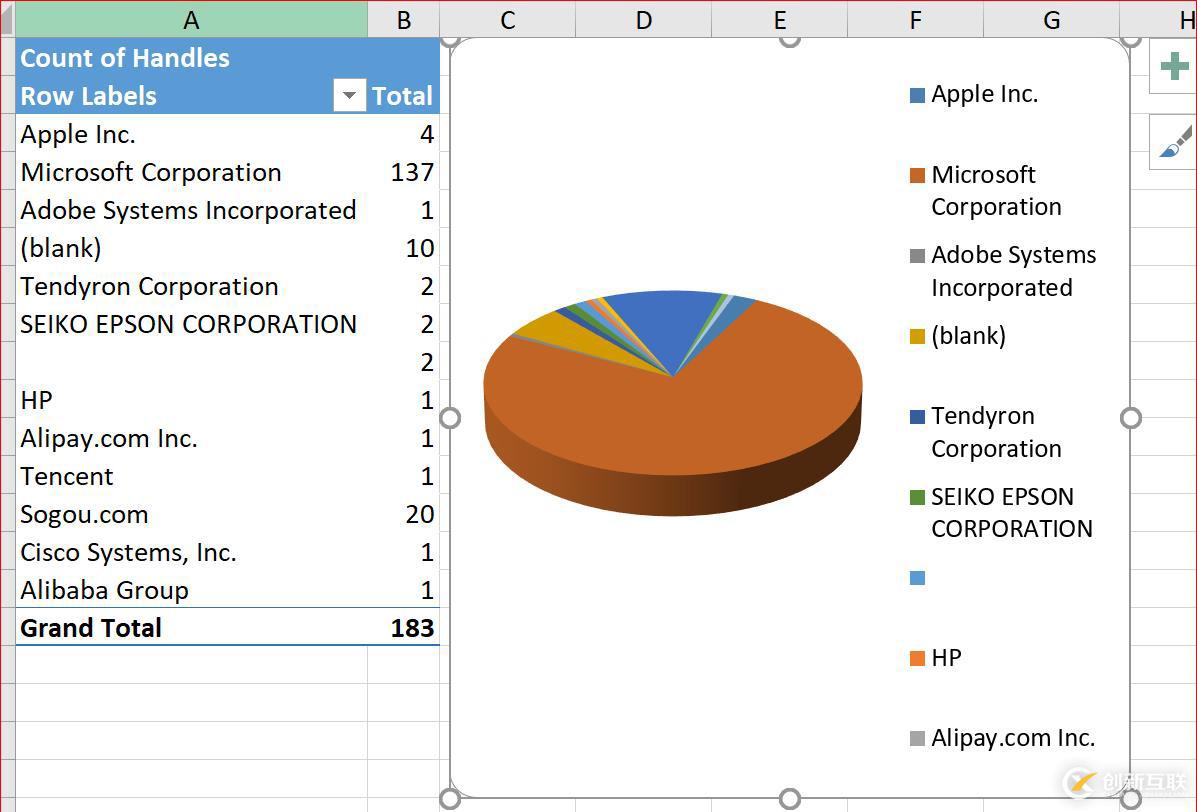Screen dimensions: 1197x812
Task: Click the chart's right middle resize handle
Action: coord(1131,417)
